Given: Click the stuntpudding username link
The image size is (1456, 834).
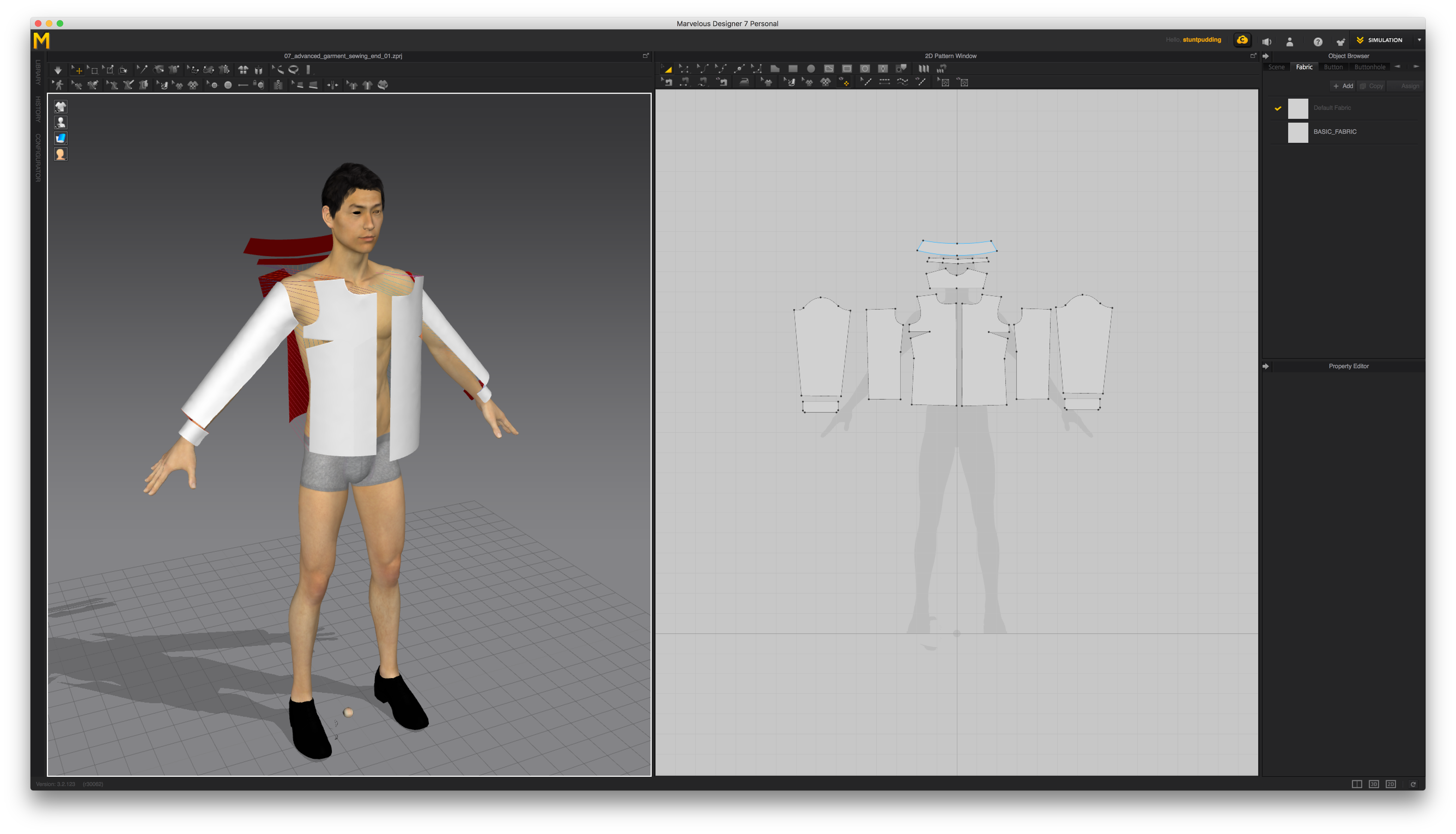Looking at the screenshot, I should click(1201, 40).
